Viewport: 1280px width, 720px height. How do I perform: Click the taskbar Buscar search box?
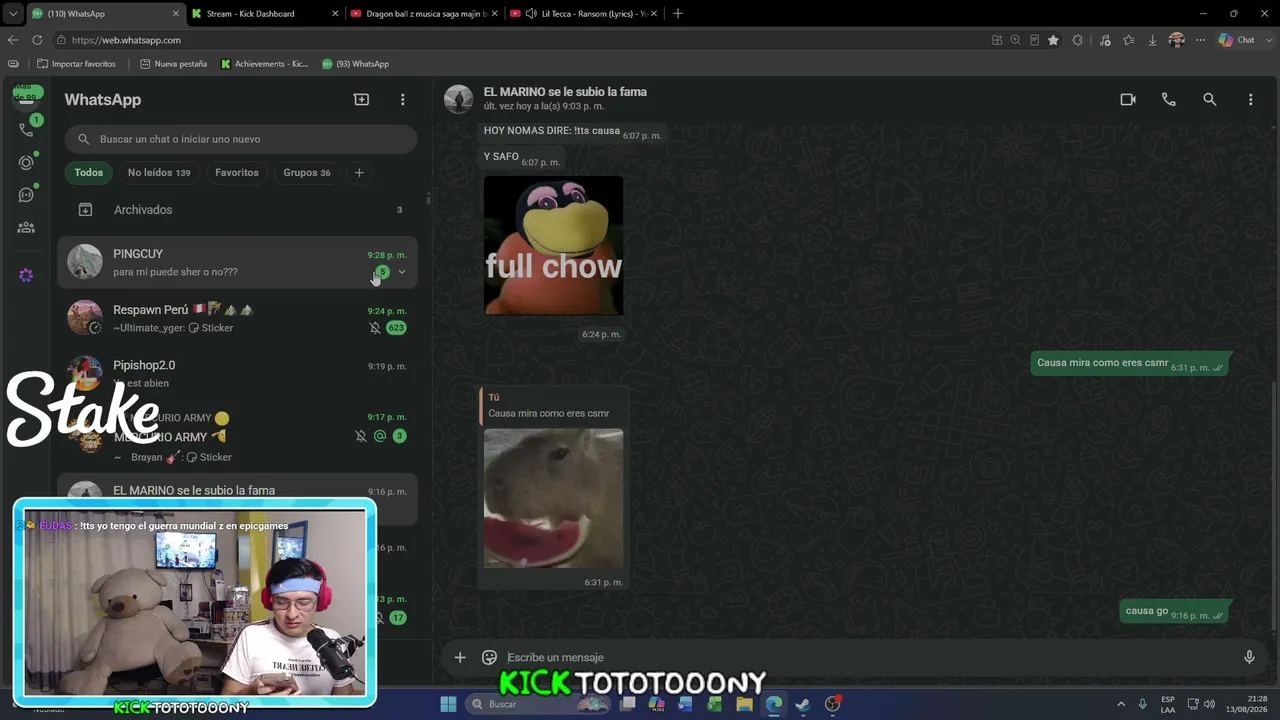coord(539,704)
